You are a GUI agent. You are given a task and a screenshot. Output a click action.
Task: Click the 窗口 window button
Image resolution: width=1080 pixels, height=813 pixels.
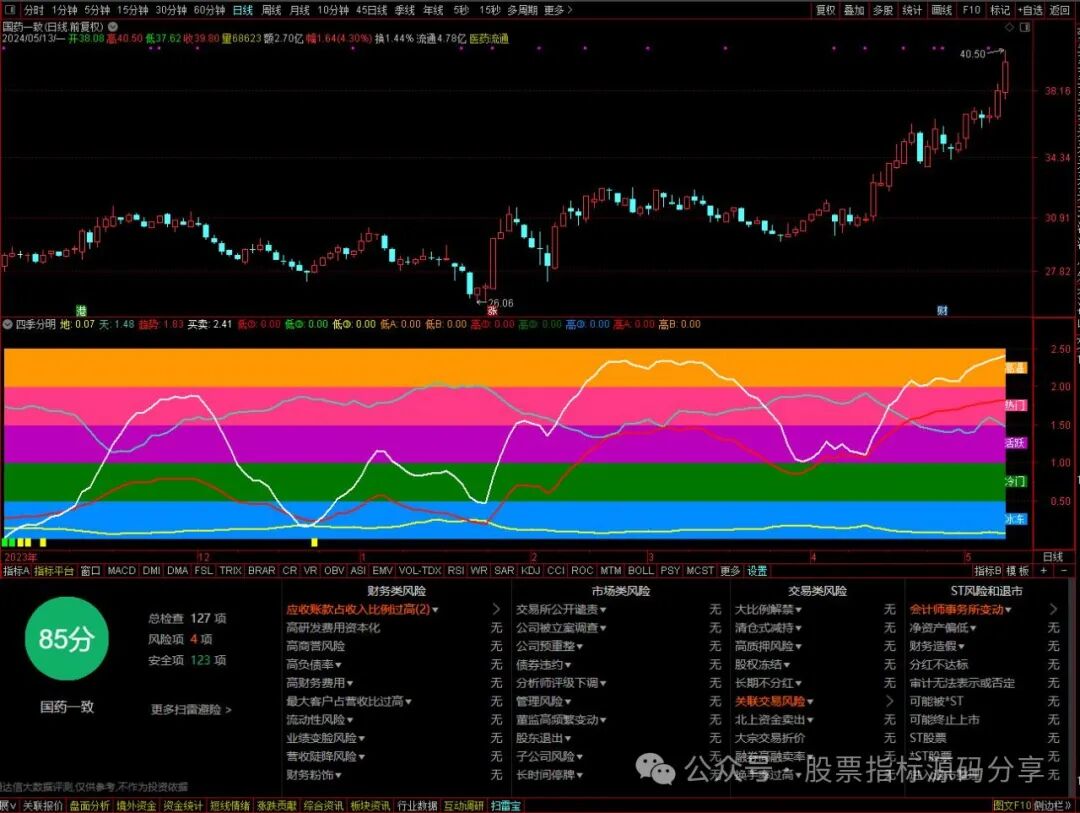tap(90, 570)
